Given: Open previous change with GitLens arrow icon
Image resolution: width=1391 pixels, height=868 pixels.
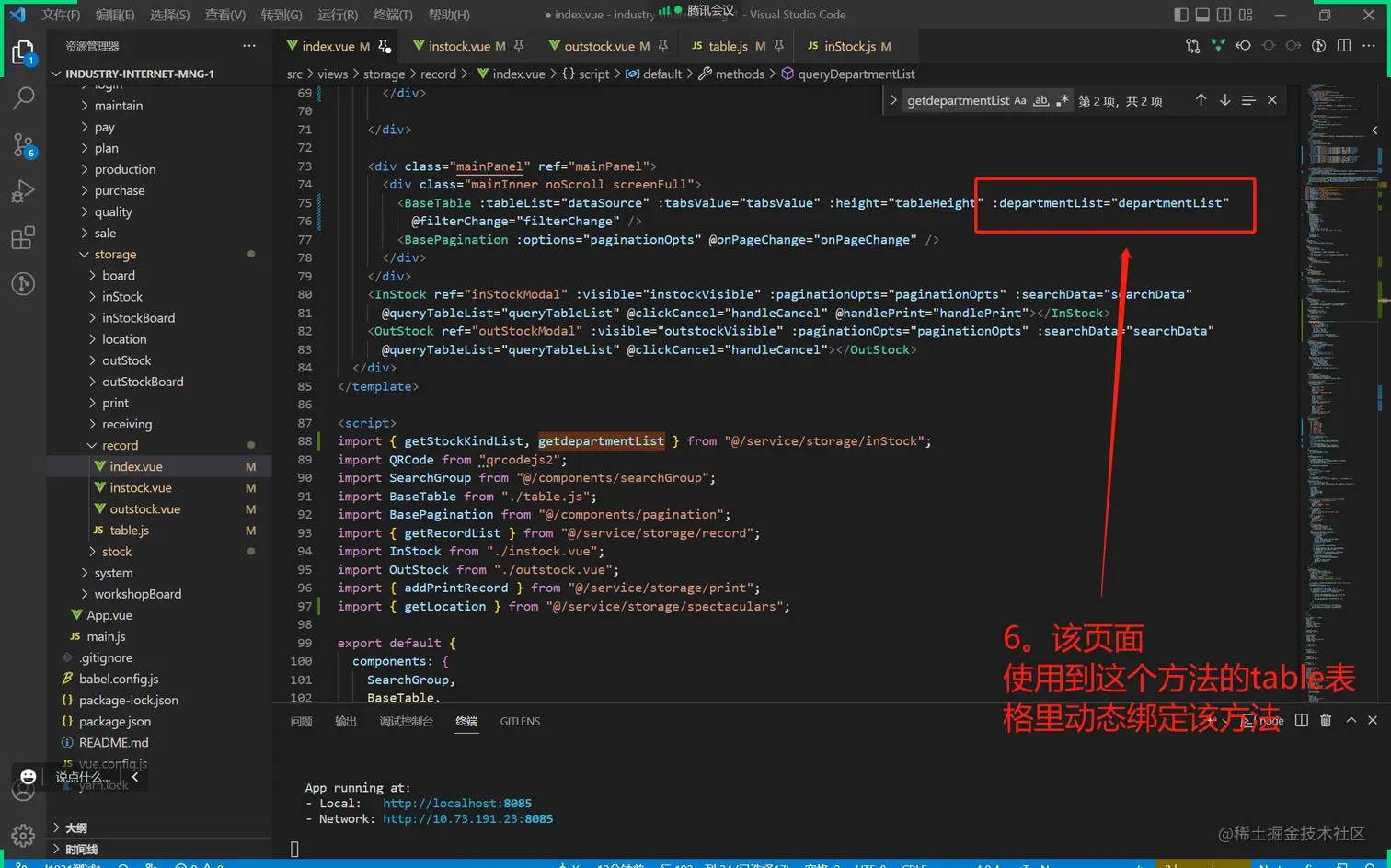Looking at the screenshot, I should (1243, 46).
